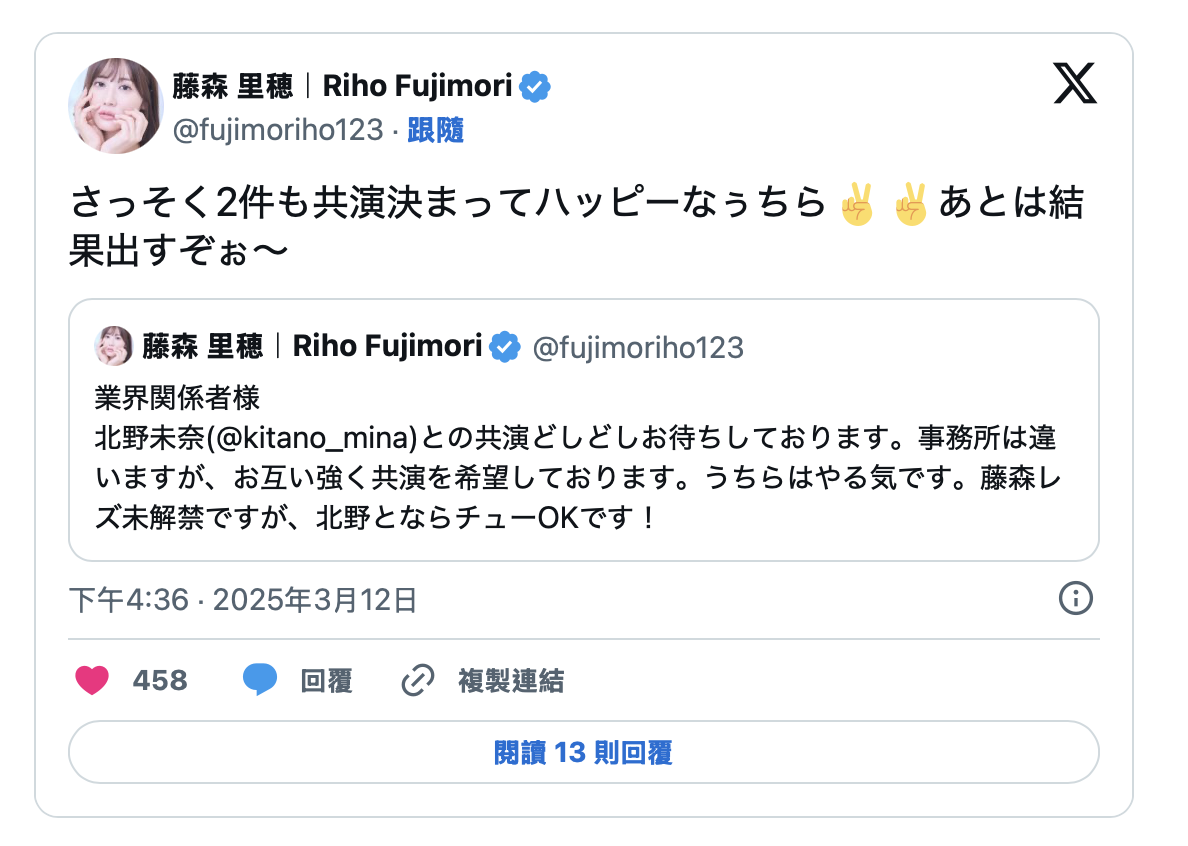Click the blue reply bubble icon
This screenshot has height=846, width=1188.
tap(259, 681)
